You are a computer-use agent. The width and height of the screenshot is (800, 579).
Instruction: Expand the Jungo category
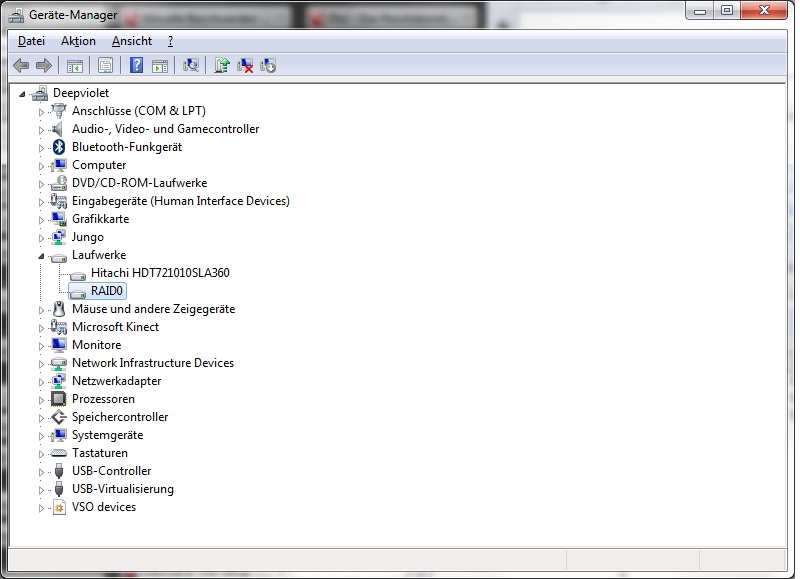(x=41, y=238)
